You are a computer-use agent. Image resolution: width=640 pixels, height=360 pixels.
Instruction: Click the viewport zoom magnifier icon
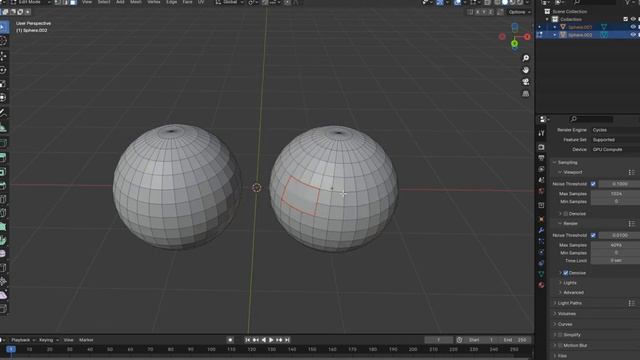[x=526, y=58]
